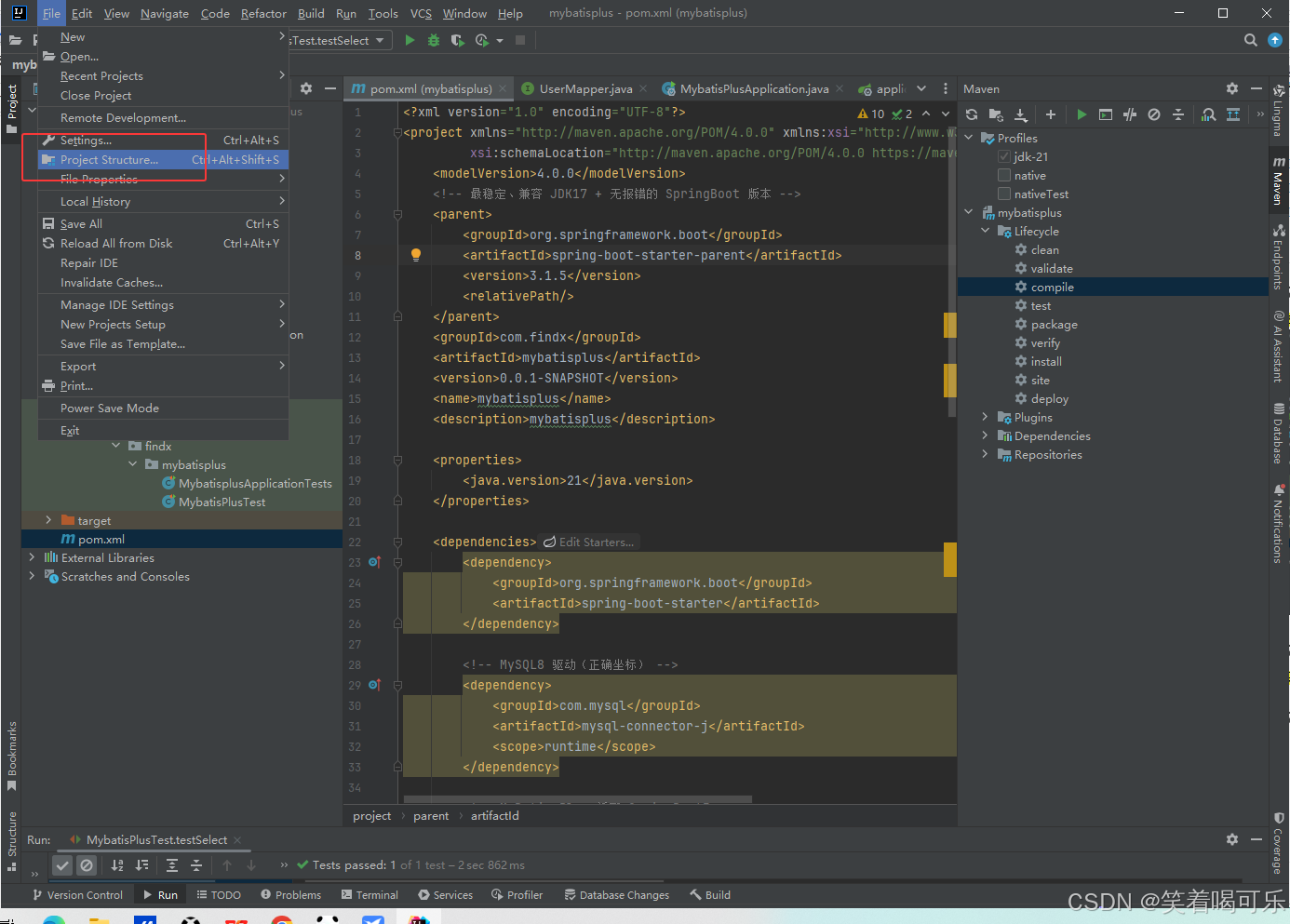Image resolution: width=1290 pixels, height=924 pixels.
Task: Run with coverage icon in toolbar
Action: (457, 40)
